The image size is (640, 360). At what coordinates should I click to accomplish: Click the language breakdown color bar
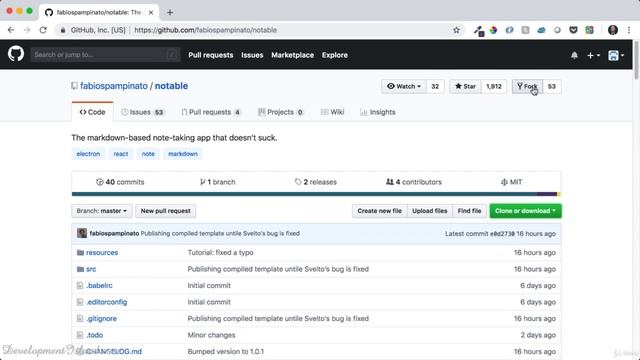(316, 194)
